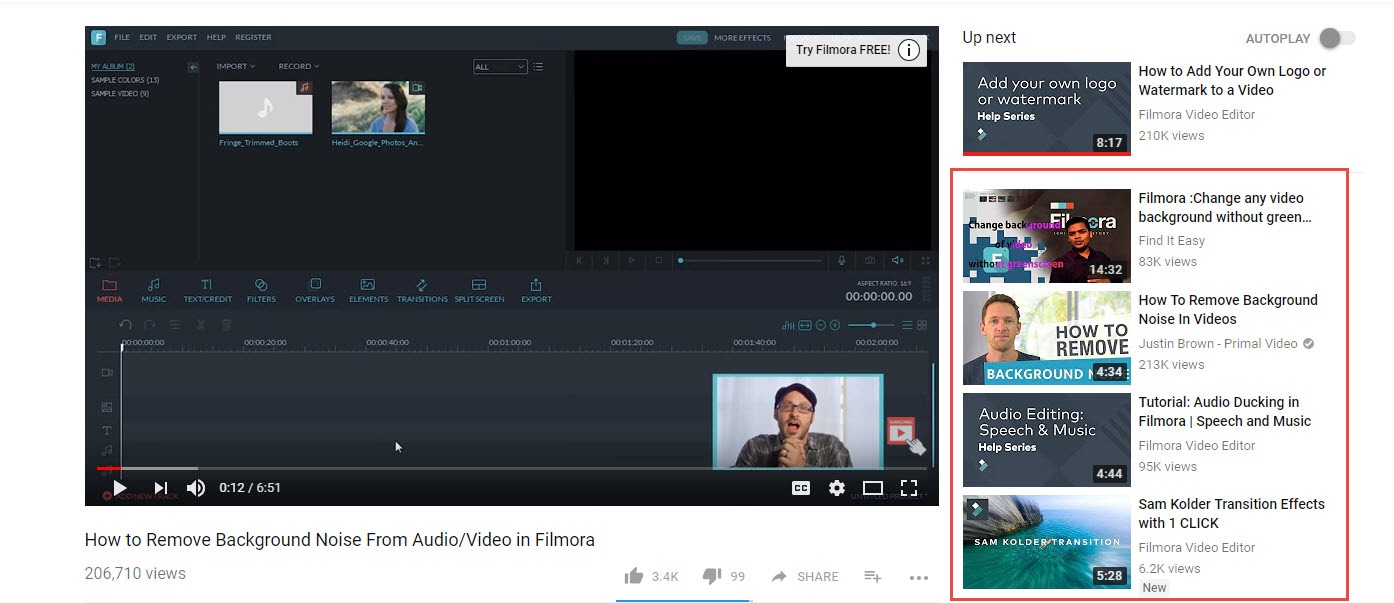Open How to Add Your Own Logo video
Image resolution: width=1394 pixels, height=603 pixels.
click(x=1232, y=80)
